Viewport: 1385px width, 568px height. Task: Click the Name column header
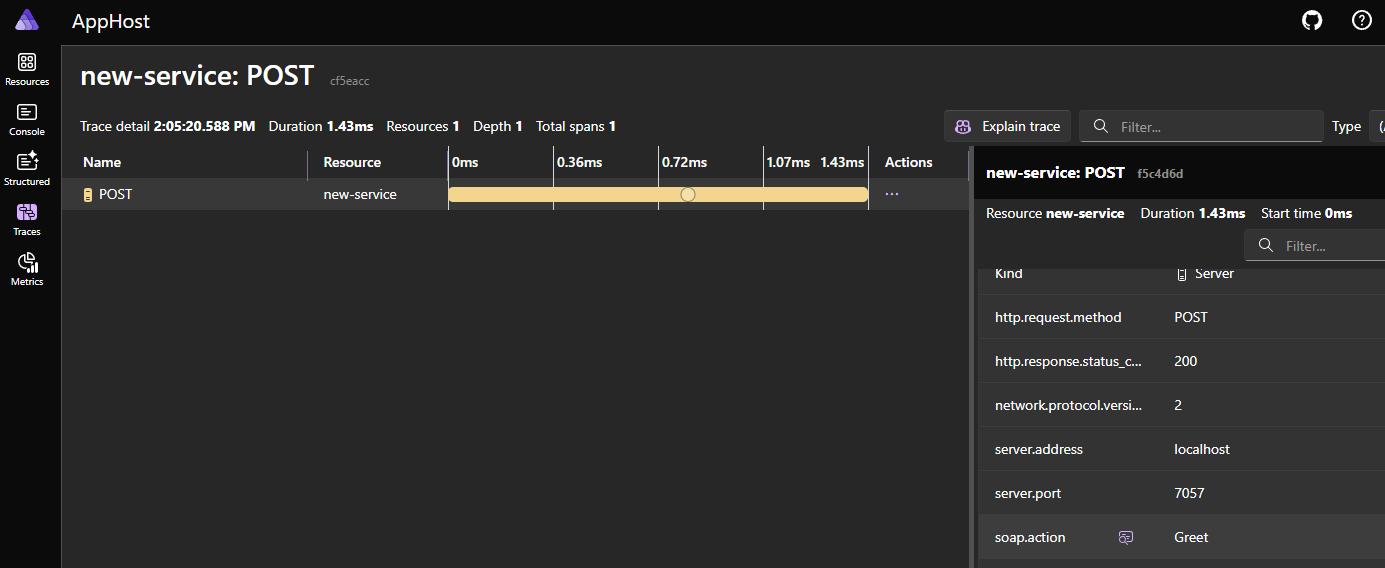(102, 162)
